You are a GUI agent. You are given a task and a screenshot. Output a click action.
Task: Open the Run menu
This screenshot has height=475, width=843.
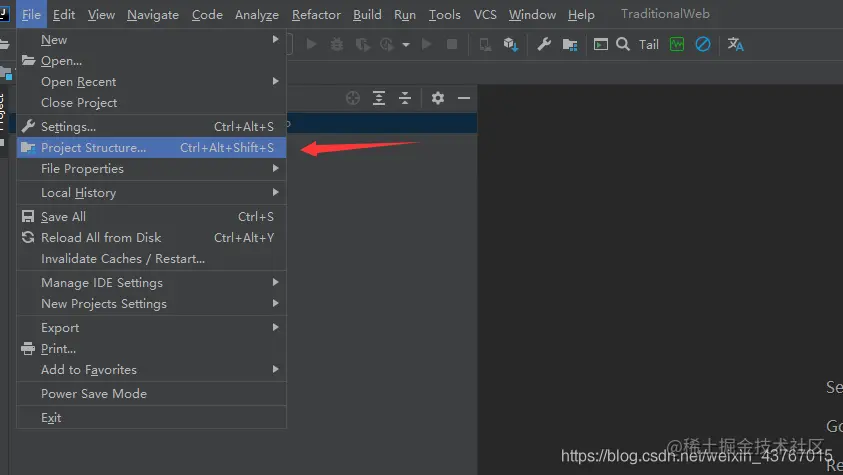[405, 15]
